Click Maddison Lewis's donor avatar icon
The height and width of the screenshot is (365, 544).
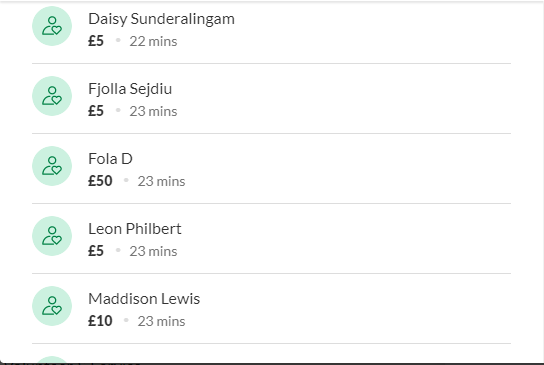[x=52, y=306]
